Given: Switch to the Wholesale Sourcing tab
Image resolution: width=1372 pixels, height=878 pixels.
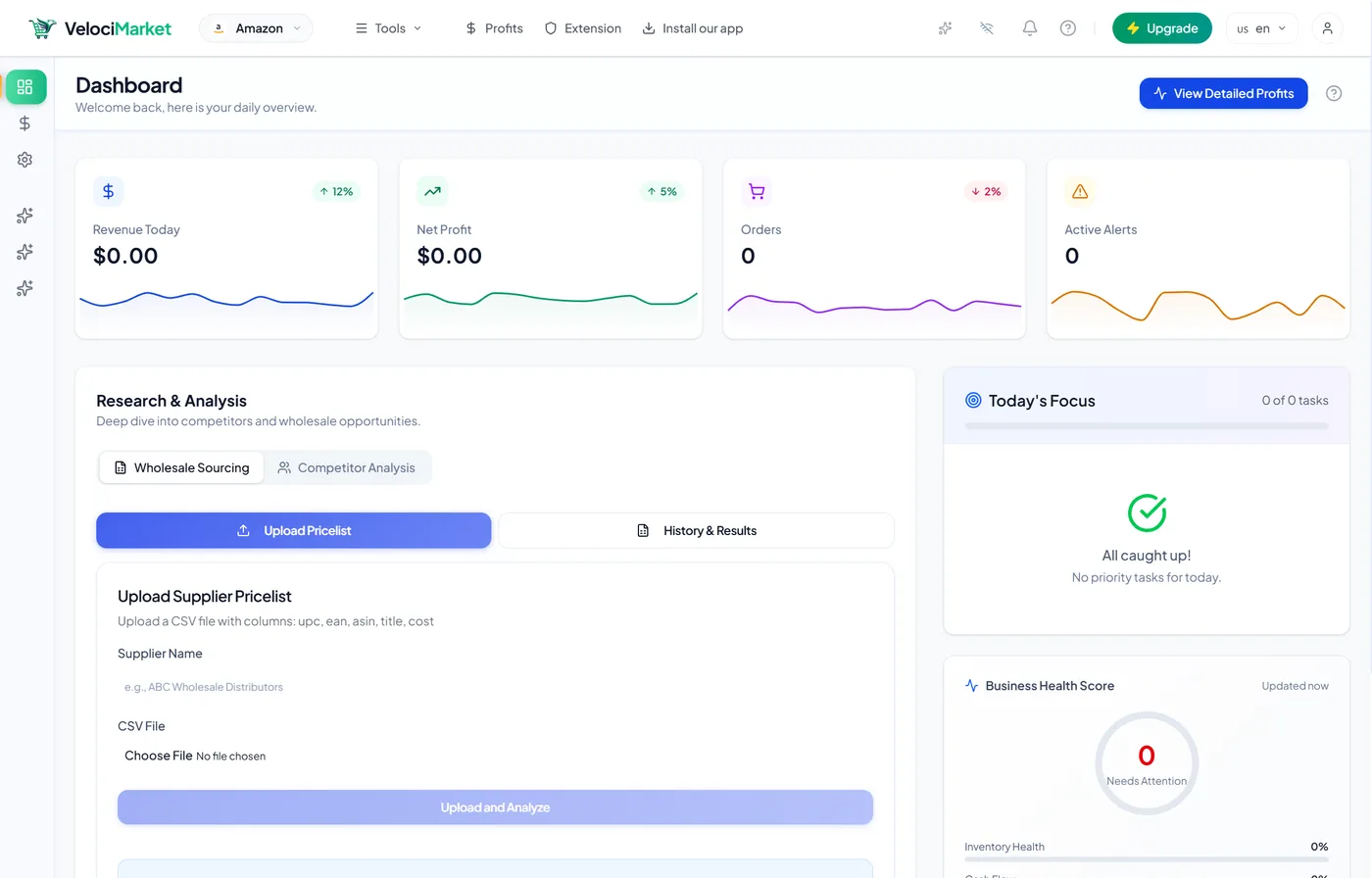Looking at the screenshot, I should (181, 467).
